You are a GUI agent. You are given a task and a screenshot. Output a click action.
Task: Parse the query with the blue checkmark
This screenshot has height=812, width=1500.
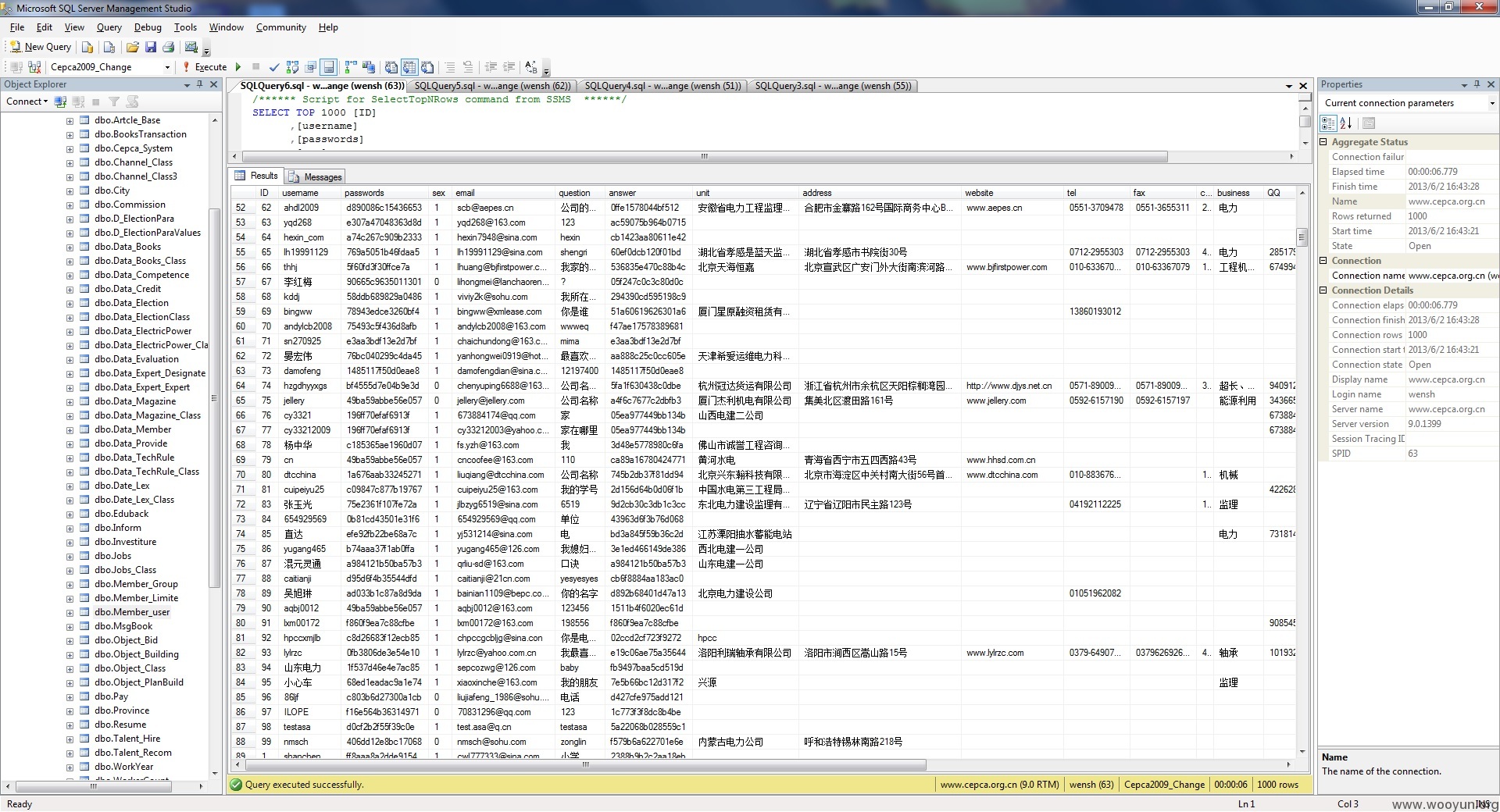[274, 67]
